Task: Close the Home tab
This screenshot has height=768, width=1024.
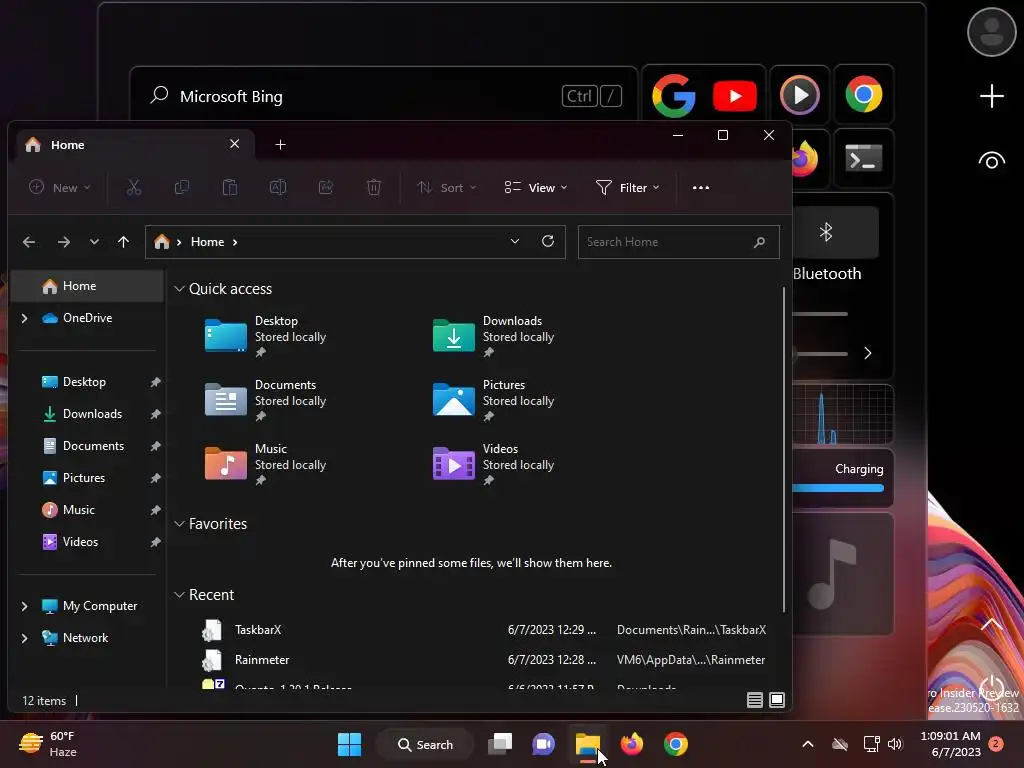Action: pos(234,144)
